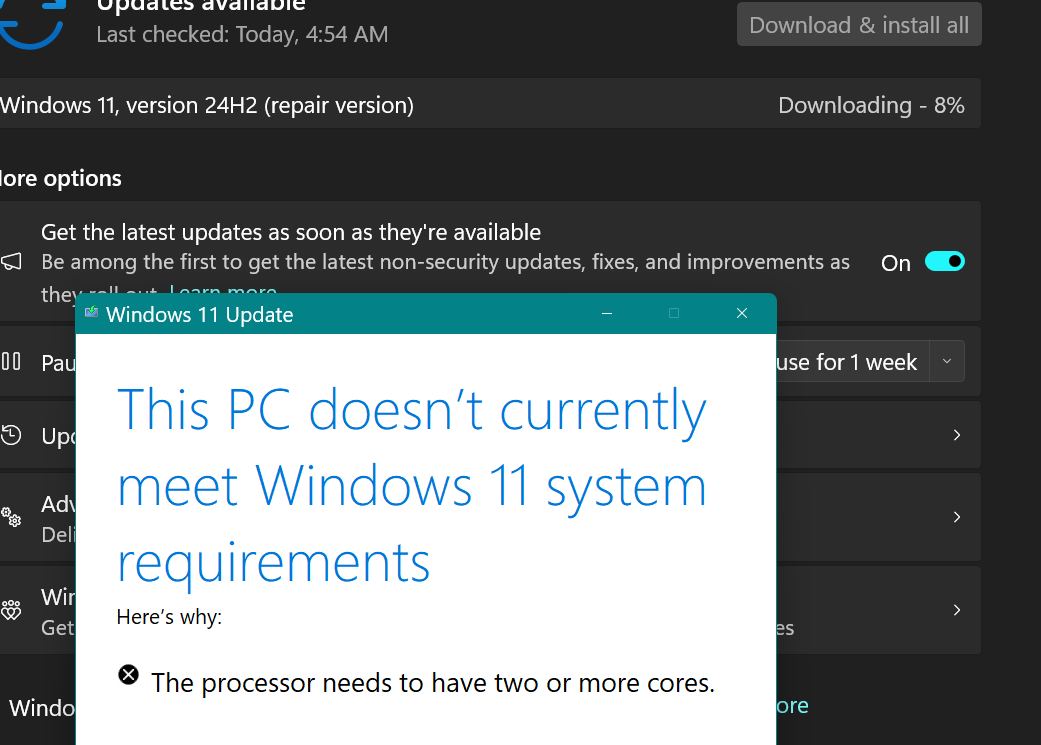Open the megaphone icon beside latest updates
Screen dimensions: 1041x745
[11, 262]
